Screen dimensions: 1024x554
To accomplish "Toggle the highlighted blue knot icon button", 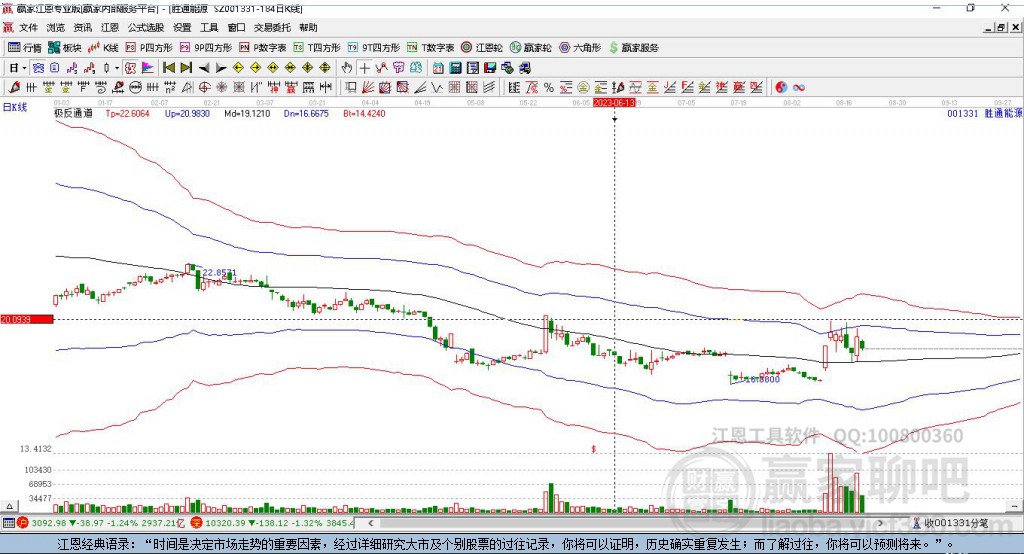I will click(38, 68).
